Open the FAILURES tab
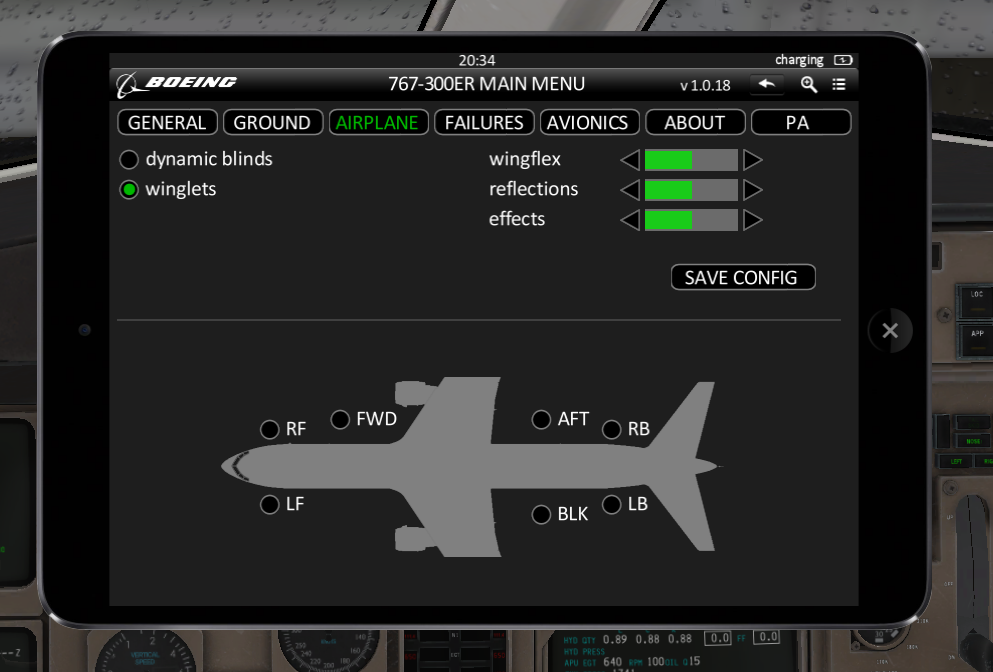This screenshot has width=993, height=672. pyautogui.click(x=484, y=123)
